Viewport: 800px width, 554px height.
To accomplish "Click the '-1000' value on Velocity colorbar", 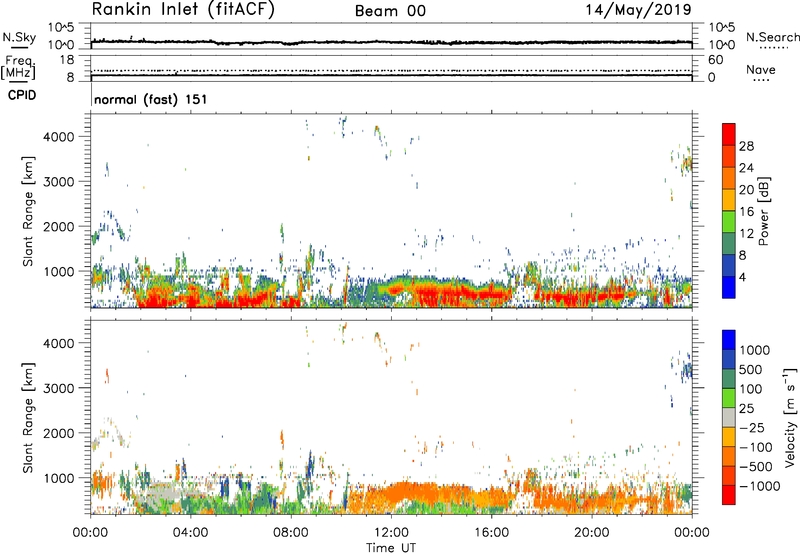I will coord(759,486).
